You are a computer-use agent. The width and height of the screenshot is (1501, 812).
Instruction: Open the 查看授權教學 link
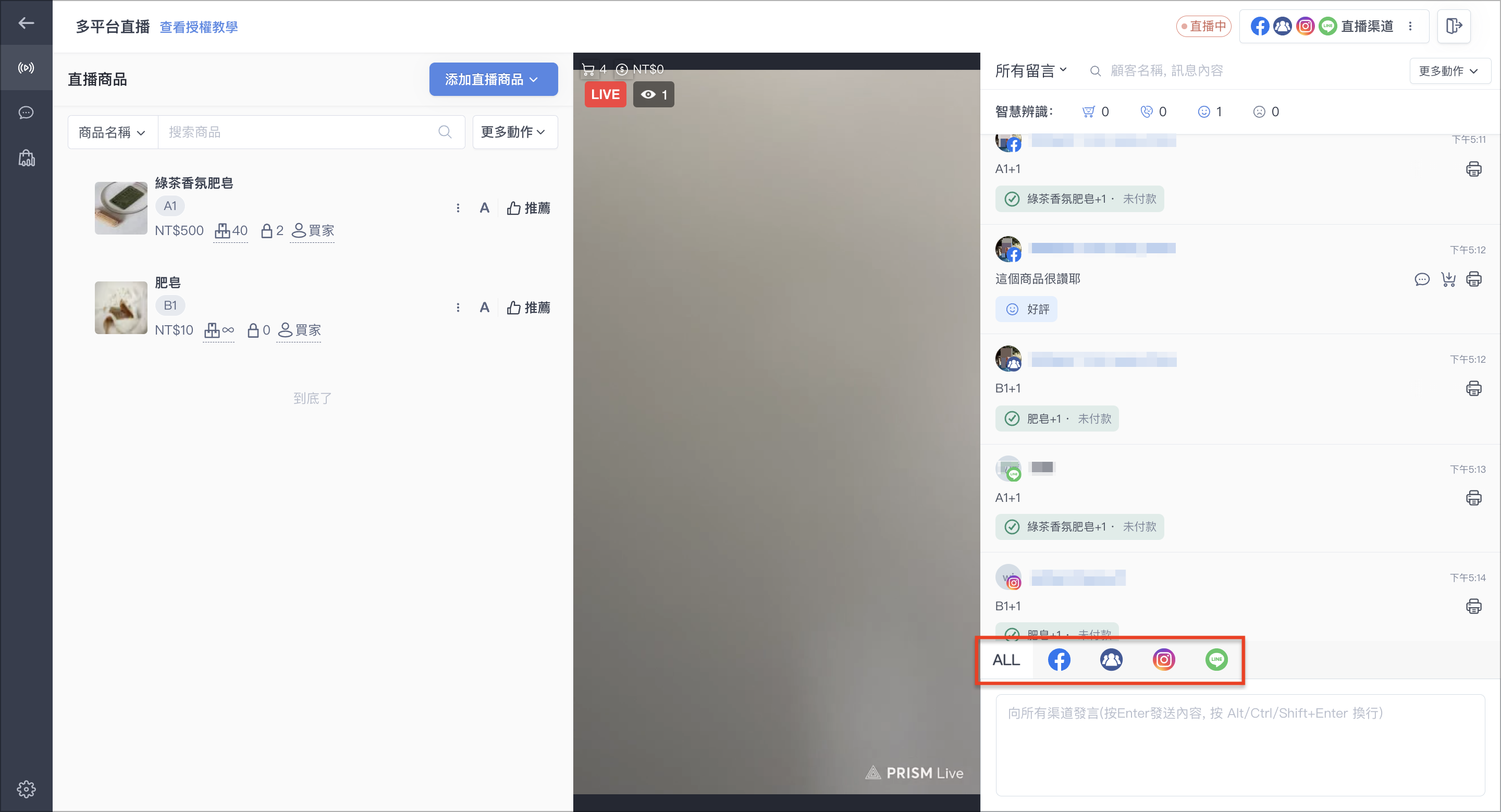pos(199,27)
